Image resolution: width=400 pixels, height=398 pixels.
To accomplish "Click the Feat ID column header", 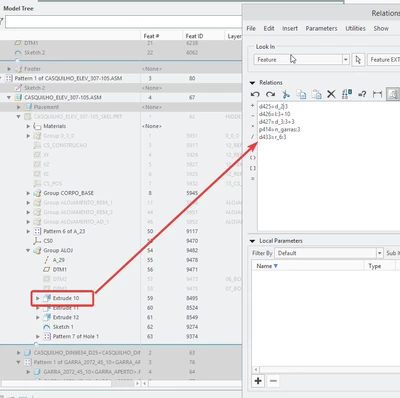I will click(x=203, y=36).
